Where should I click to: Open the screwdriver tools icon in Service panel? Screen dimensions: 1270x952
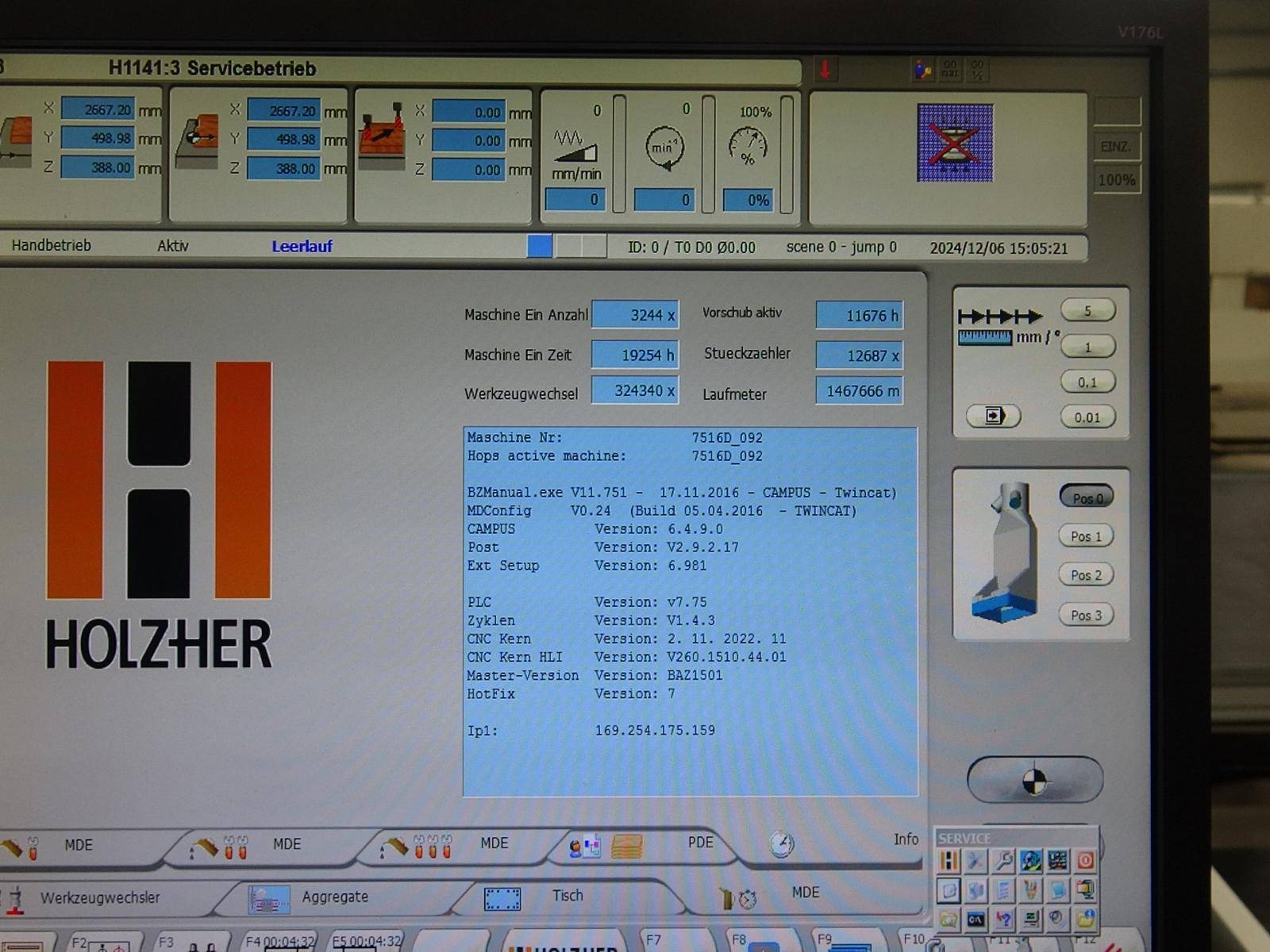pyautogui.click(x=976, y=861)
